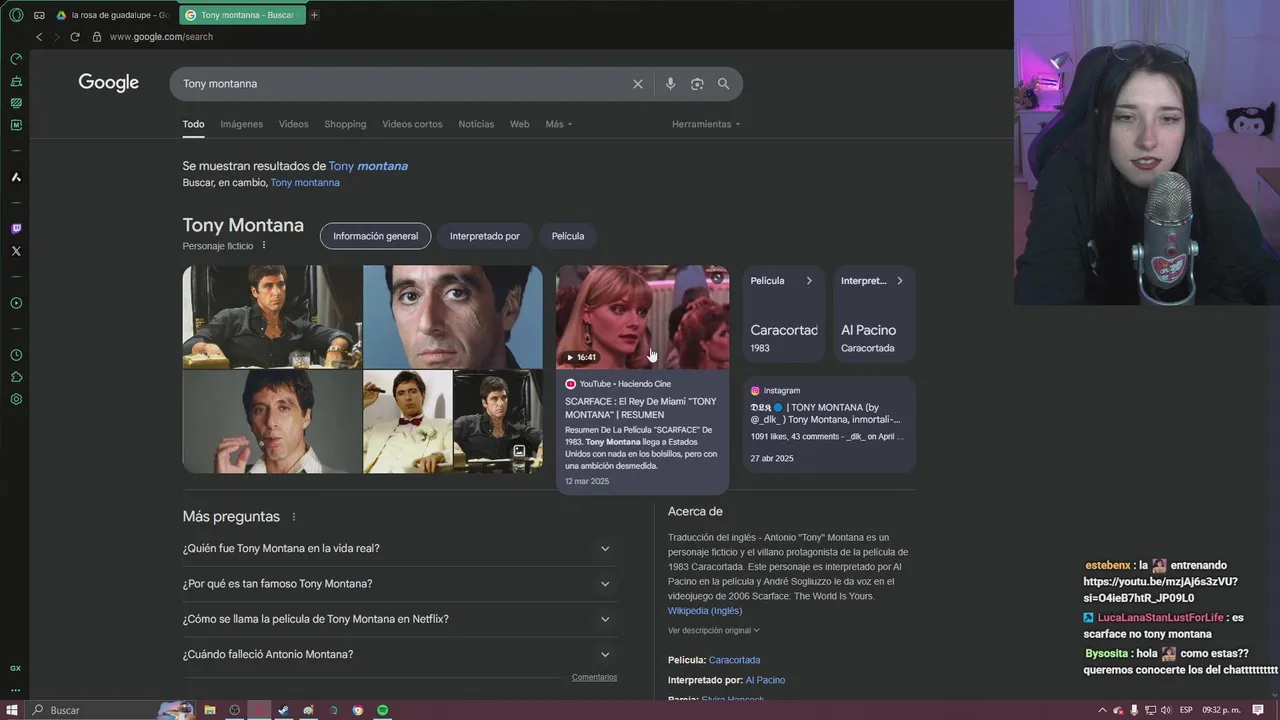
Task: Expand 'Ver descripción original'
Action: pyautogui.click(x=714, y=630)
